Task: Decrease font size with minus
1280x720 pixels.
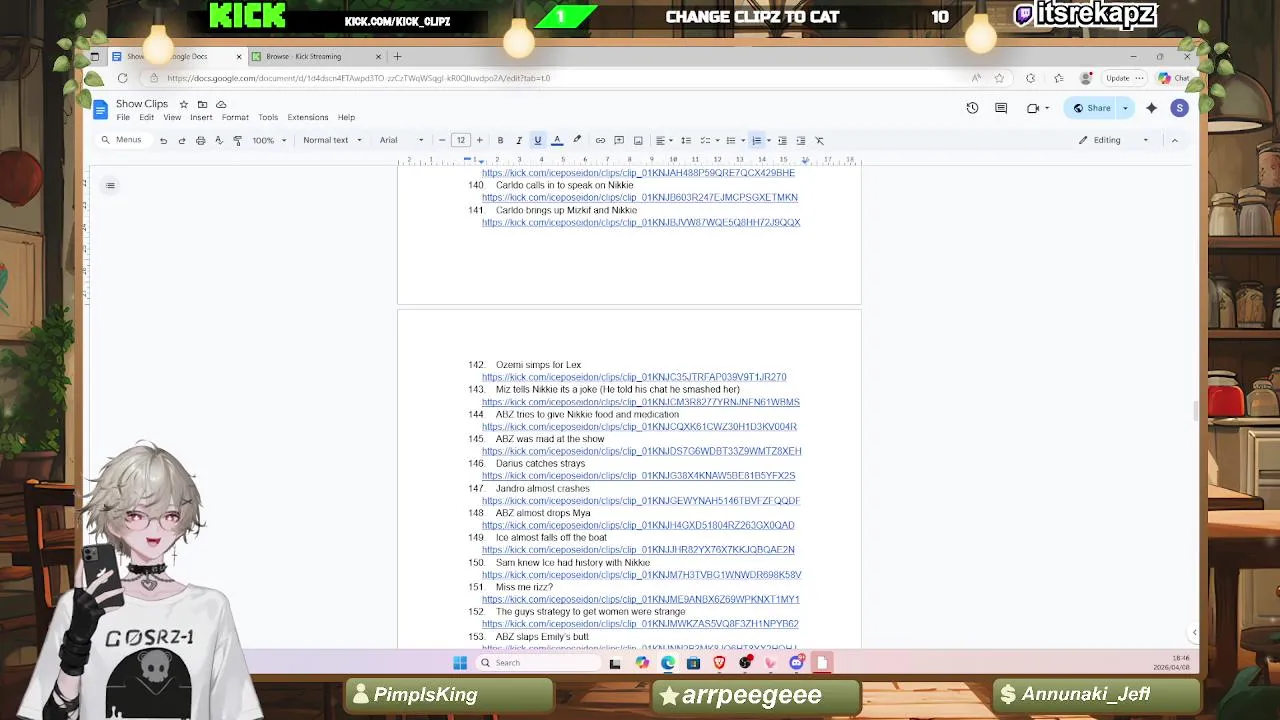Action: pyautogui.click(x=442, y=140)
